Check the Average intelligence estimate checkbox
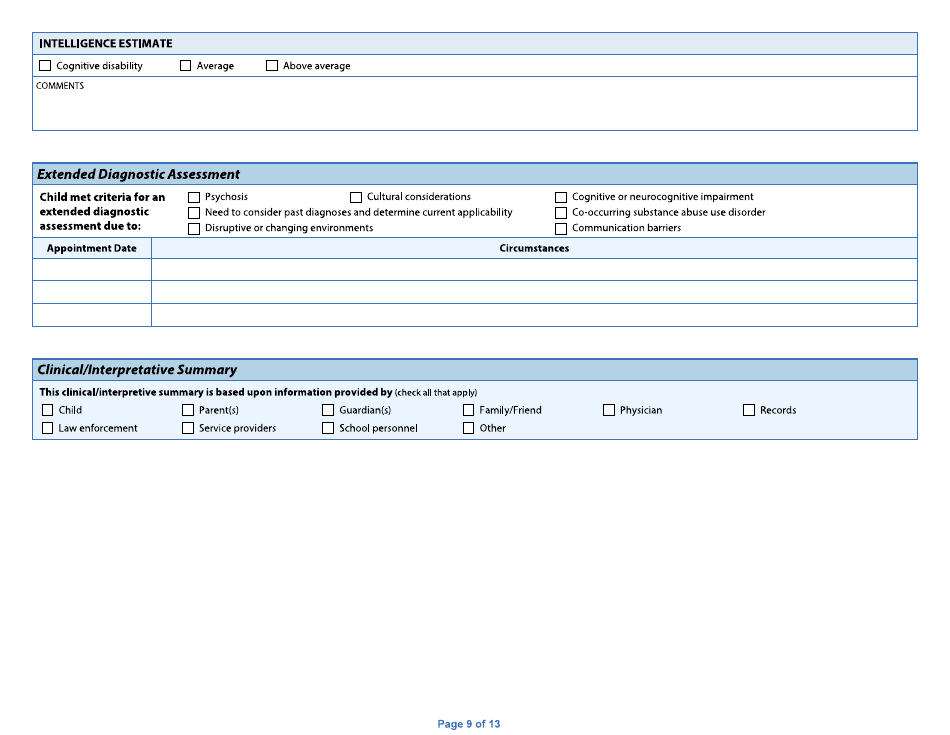This screenshot has height=735, width=950. click(x=185, y=64)
